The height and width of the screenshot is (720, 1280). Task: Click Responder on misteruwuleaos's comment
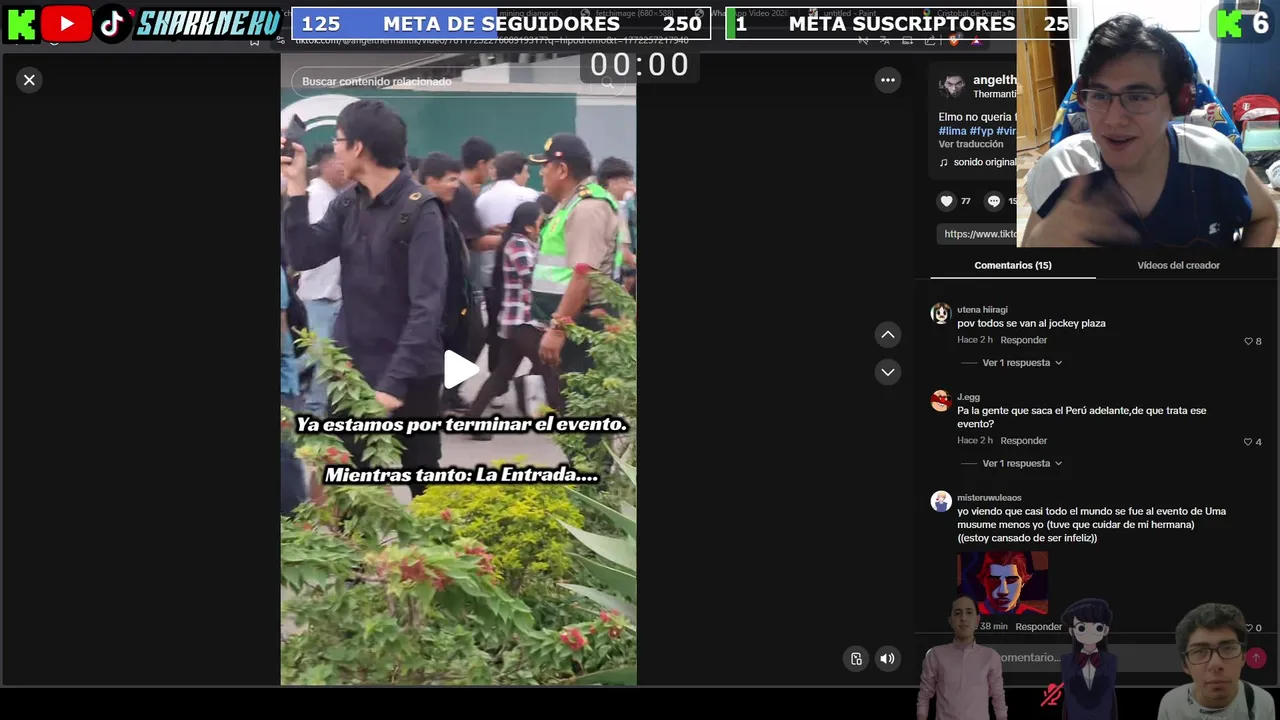tap(1039, 627)
